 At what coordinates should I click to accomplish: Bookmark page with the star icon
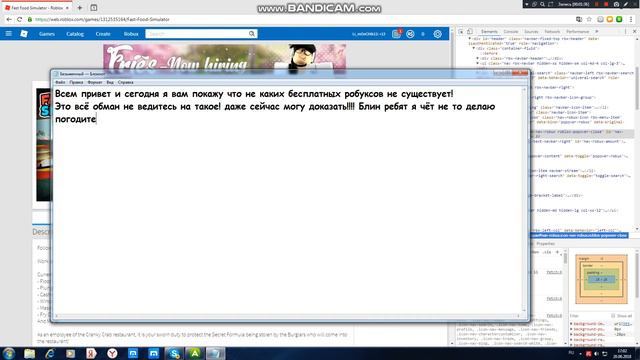(589, 19)
